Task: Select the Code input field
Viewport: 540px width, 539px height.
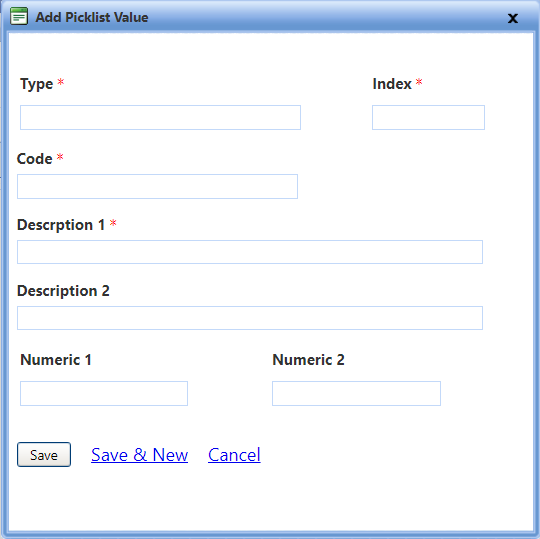Action: 157,186
